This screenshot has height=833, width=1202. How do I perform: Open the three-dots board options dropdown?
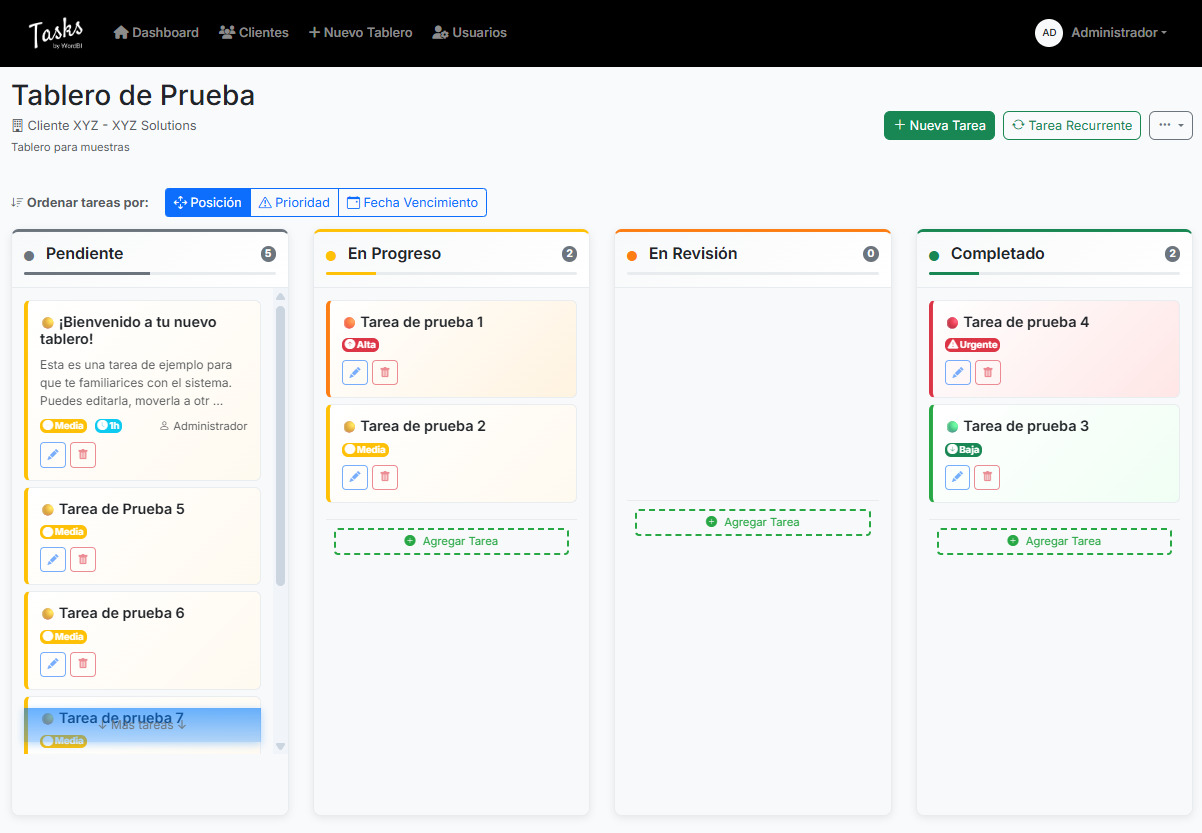(1170, 125)
